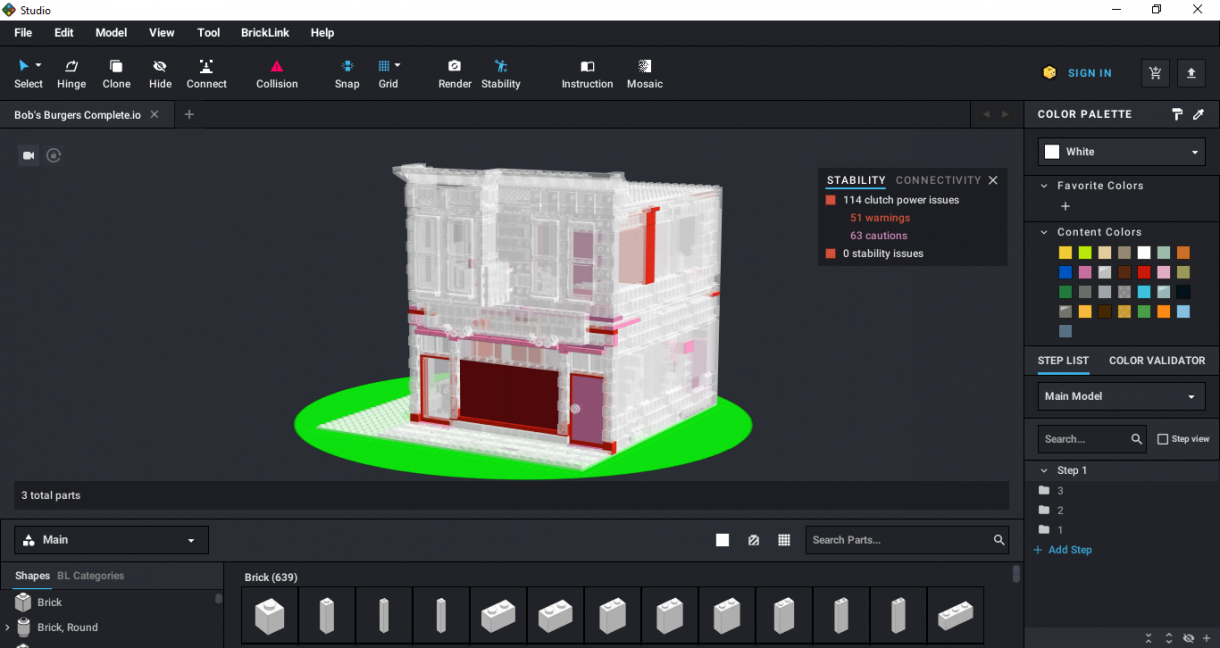Pick the white content color swatch

tap(1144, 253)
